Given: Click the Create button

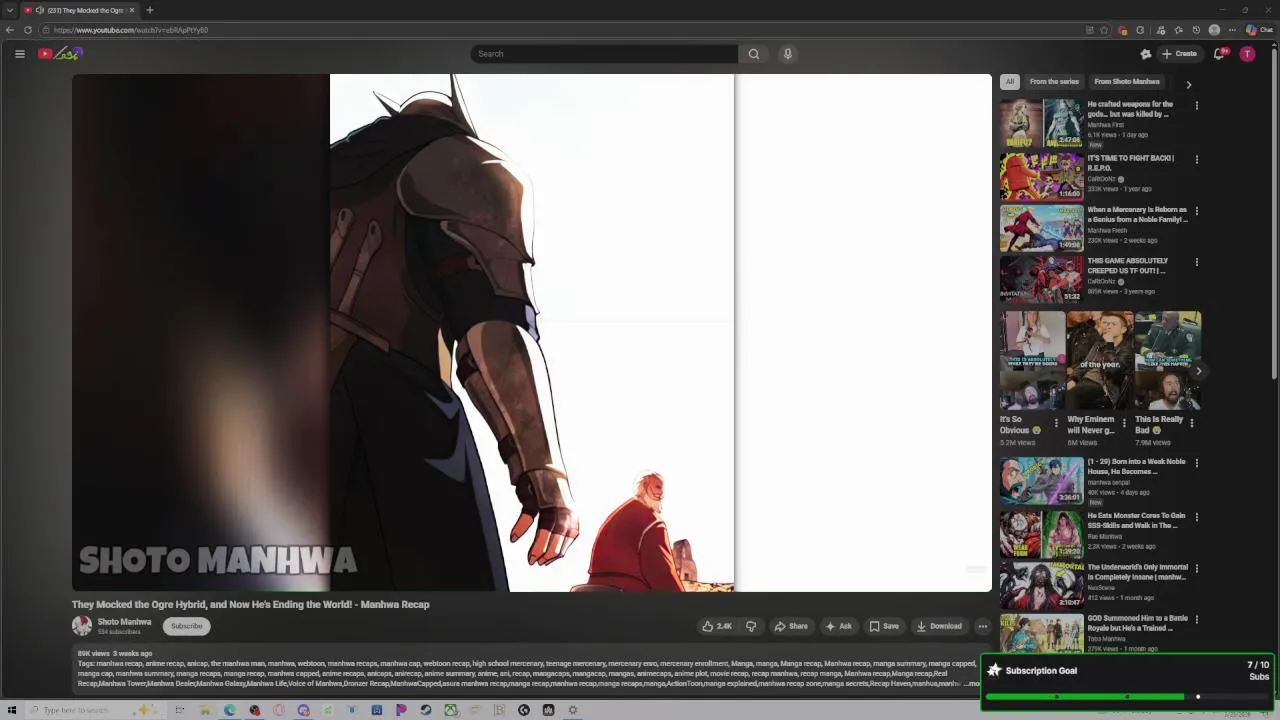Looking at the screenshot, I should (x=1179, y=54).
